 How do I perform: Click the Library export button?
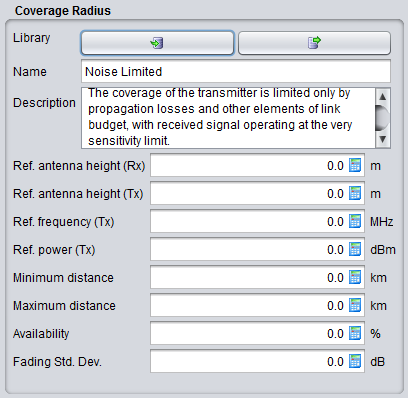click(314, 43)
